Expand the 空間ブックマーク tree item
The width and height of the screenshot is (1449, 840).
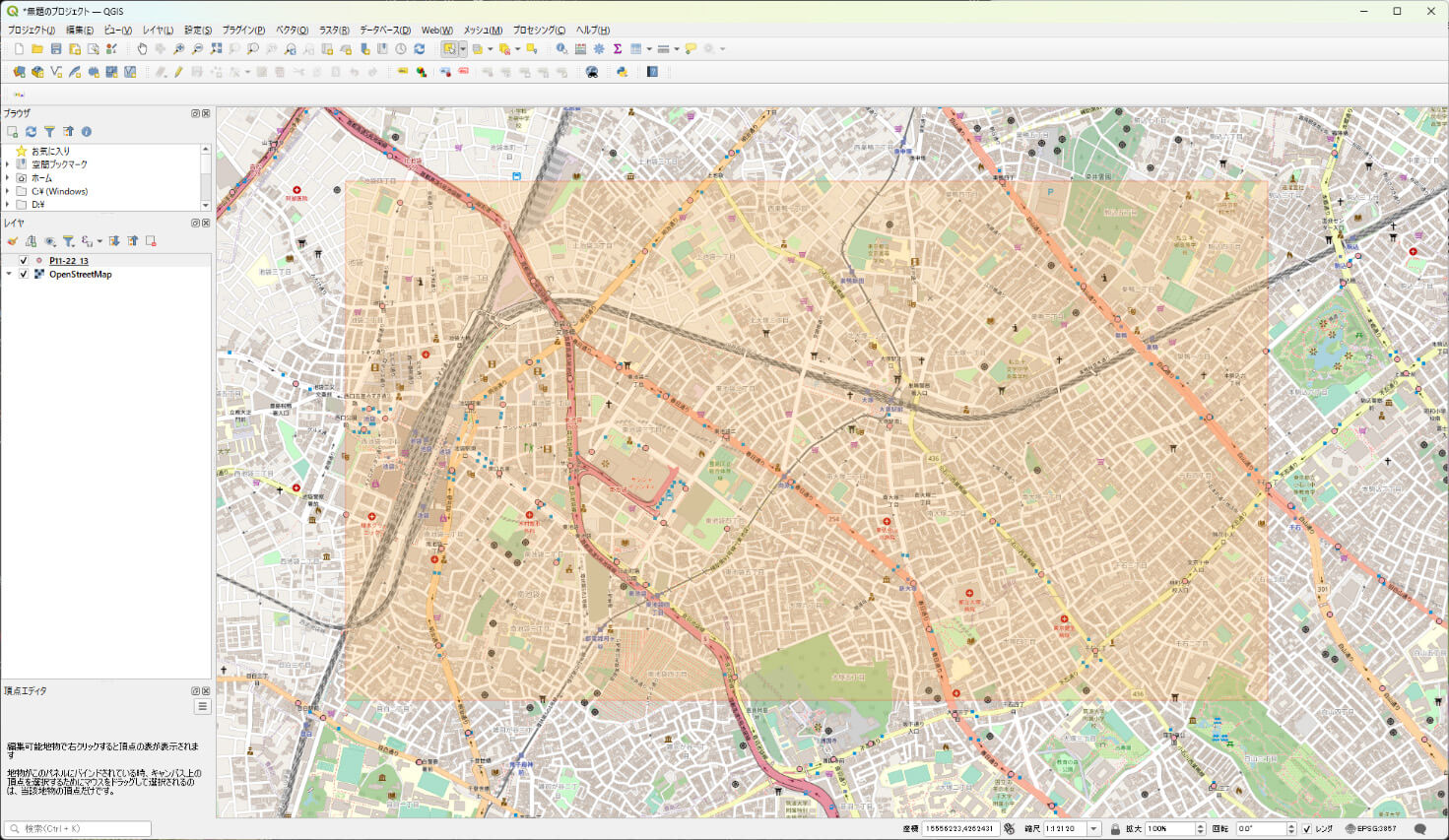pyautogui.click(x=8, y=164)
